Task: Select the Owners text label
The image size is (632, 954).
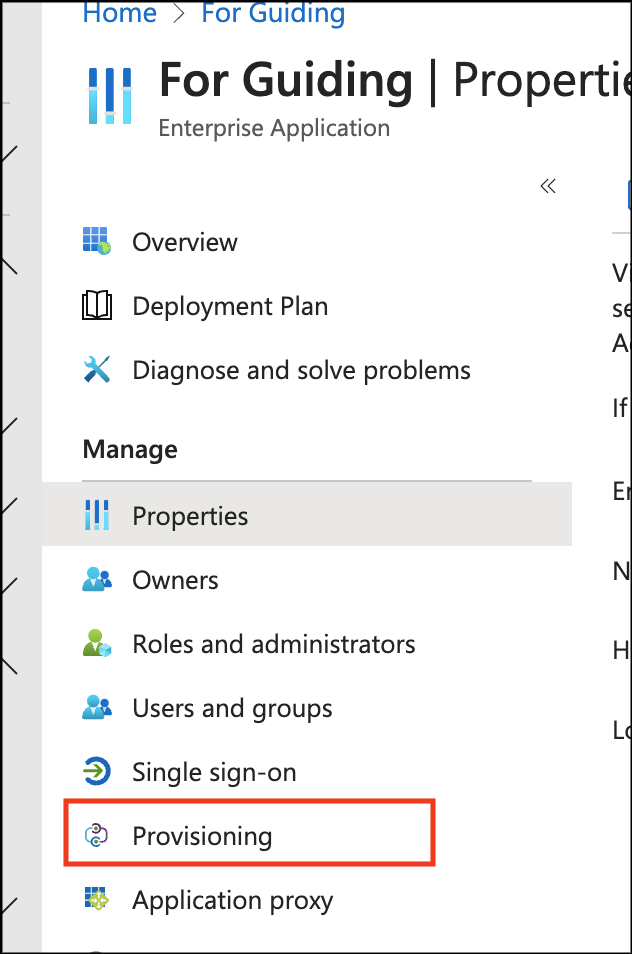Action: [175, 580]
